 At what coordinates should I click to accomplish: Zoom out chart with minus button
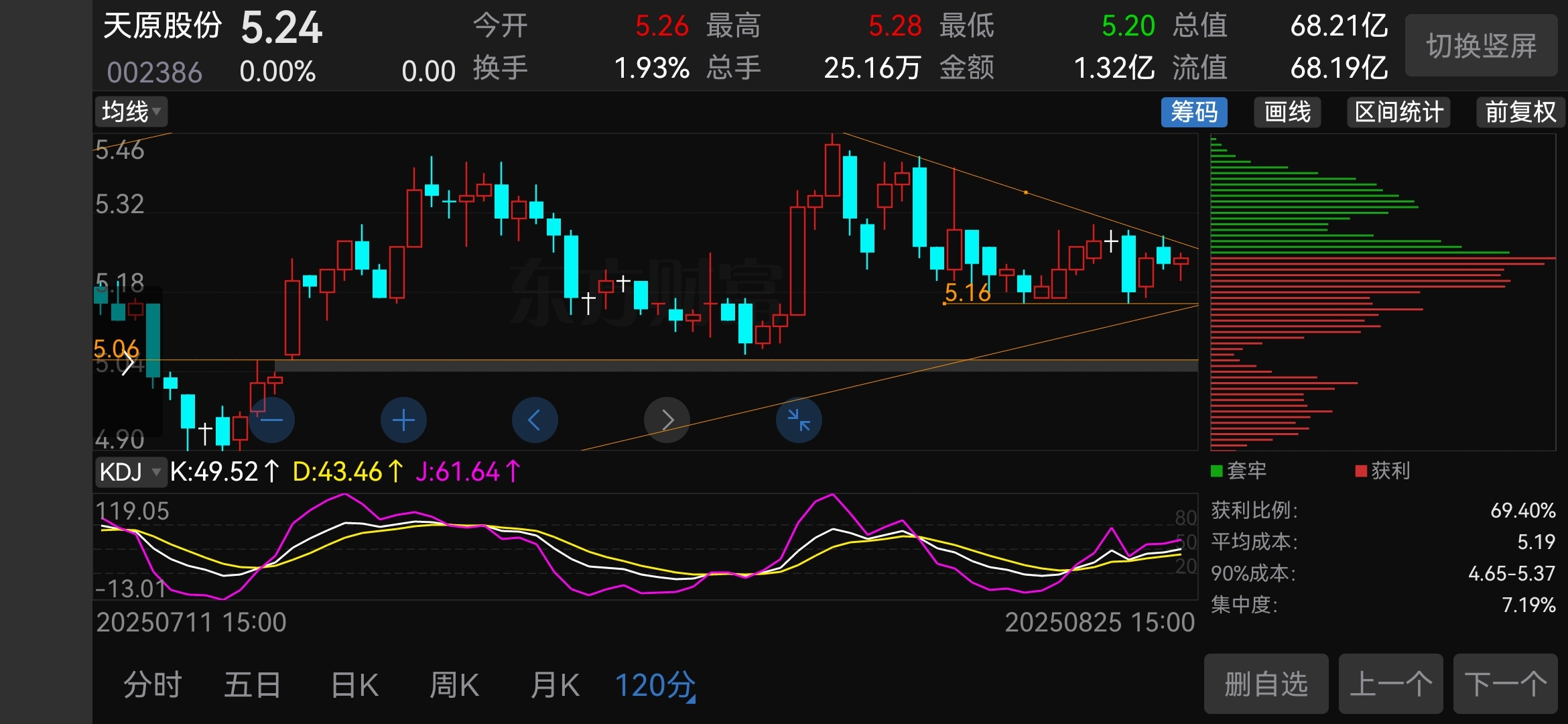[271, 420]
